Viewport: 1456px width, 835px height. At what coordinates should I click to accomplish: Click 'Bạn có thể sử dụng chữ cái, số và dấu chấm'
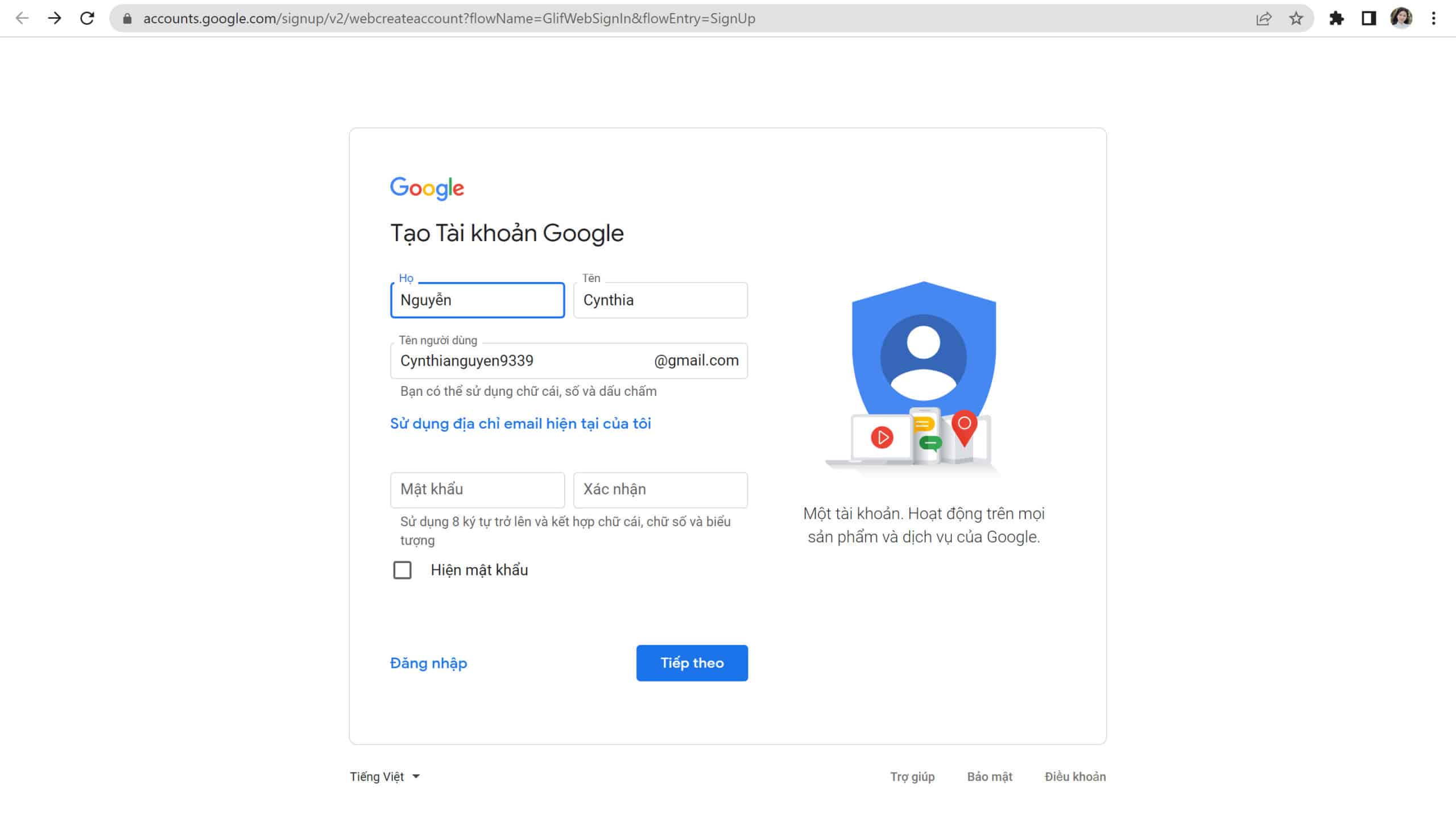(x=528, y=391)
